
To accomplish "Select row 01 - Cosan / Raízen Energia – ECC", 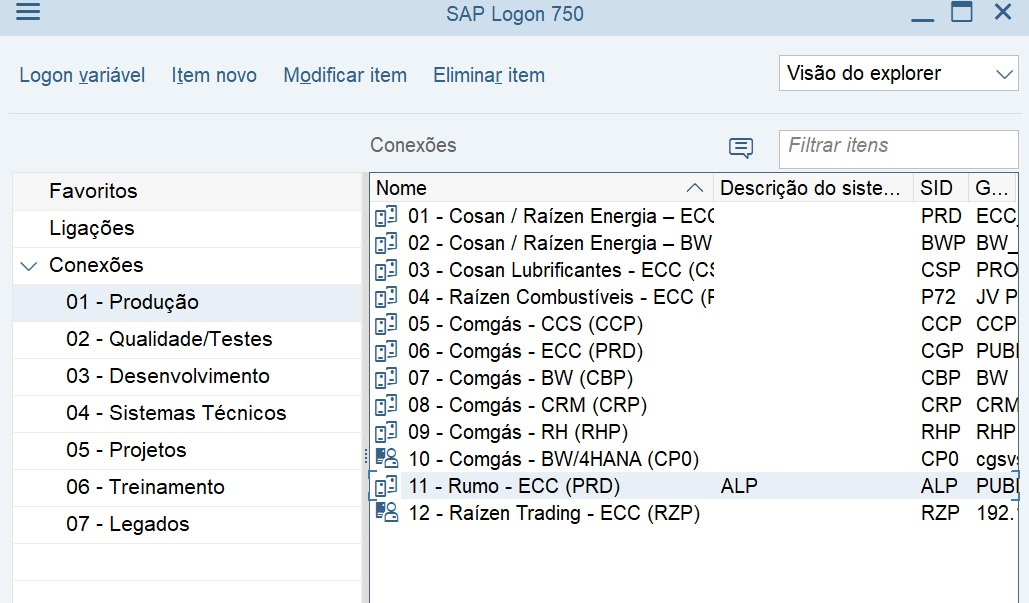I will point(694,216).
